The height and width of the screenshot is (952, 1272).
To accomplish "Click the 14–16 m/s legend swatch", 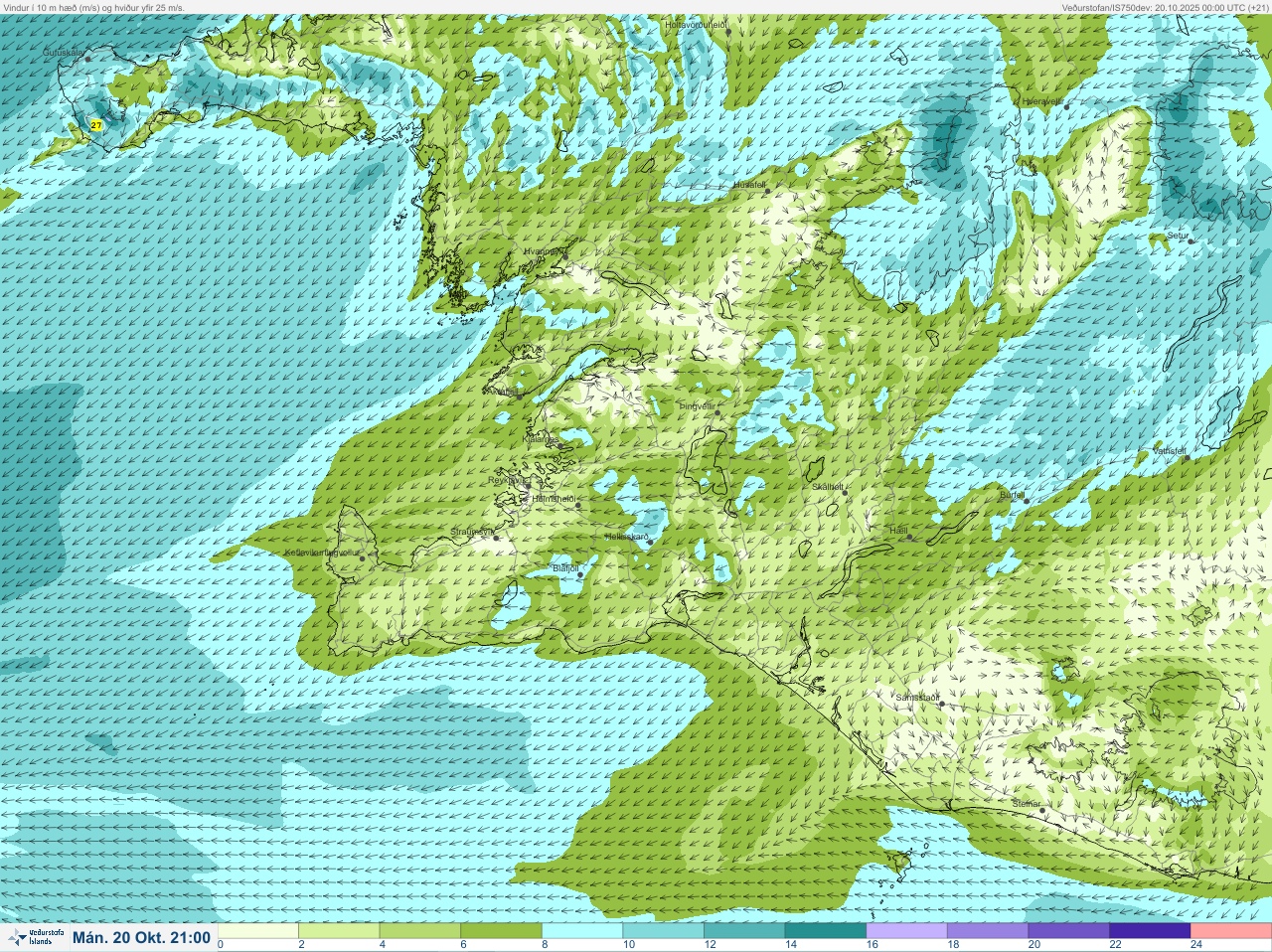I will (826, 931).
